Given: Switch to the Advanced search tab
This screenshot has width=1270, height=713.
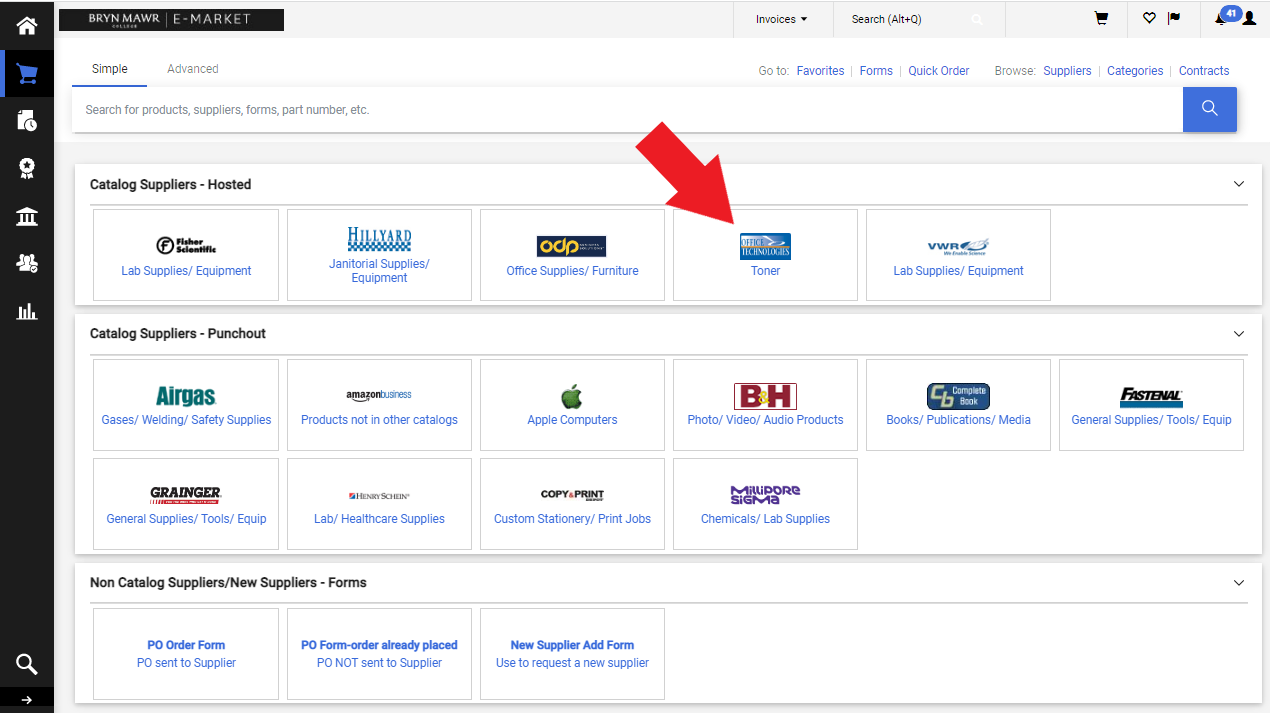Looking at the screenshot, I should coord(192,69).
